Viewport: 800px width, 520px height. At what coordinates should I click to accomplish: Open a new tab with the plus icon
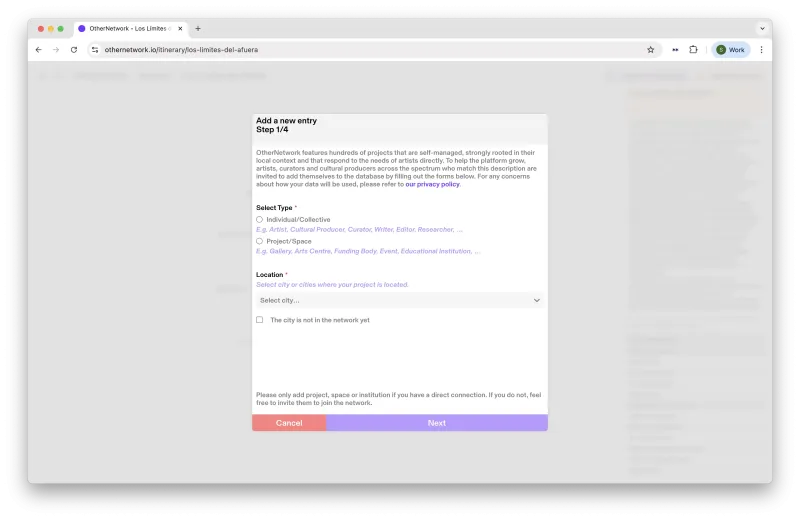click(198, 29)
